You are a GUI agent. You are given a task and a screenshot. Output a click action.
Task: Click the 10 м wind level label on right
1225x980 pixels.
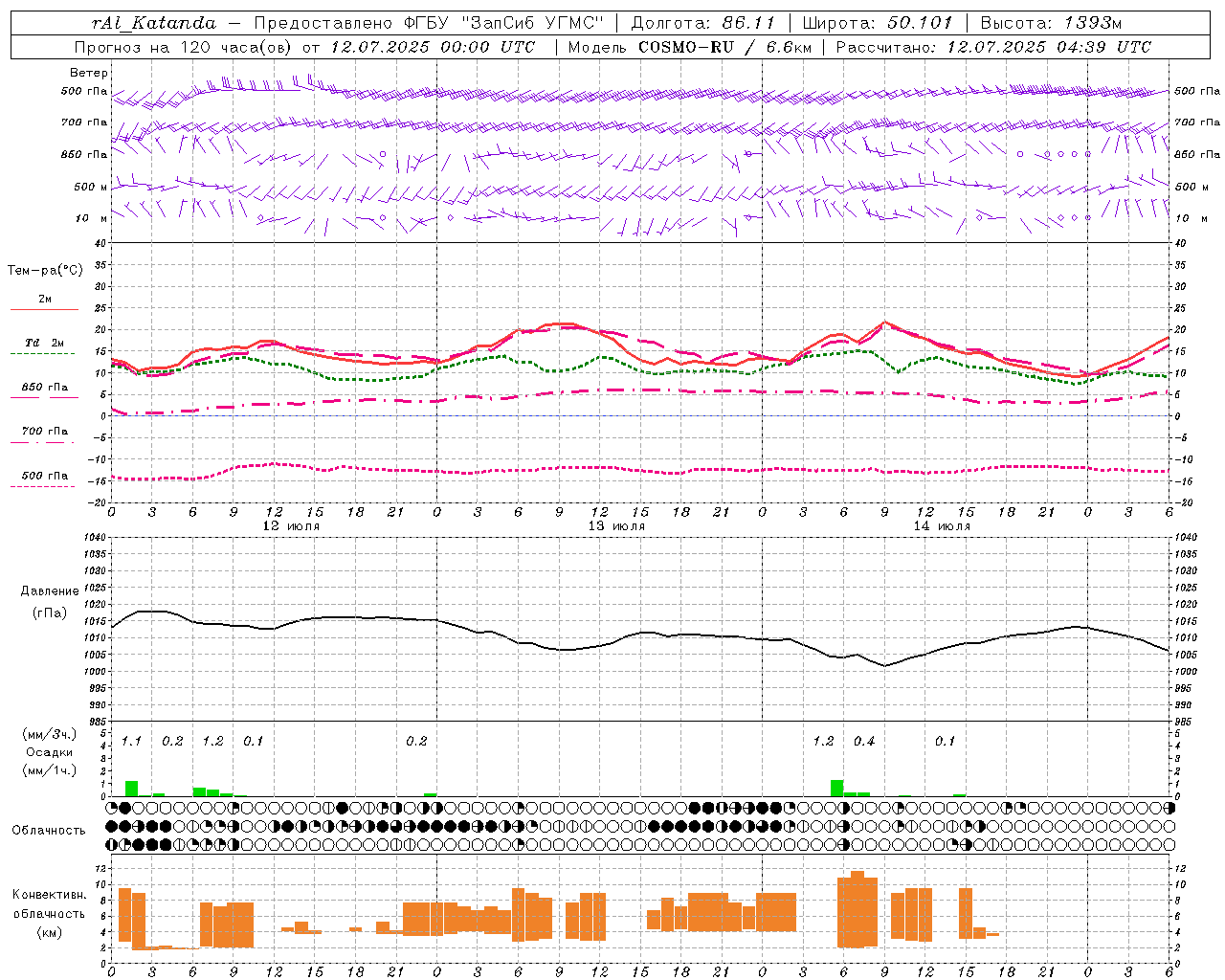(x=1191, y=218)
